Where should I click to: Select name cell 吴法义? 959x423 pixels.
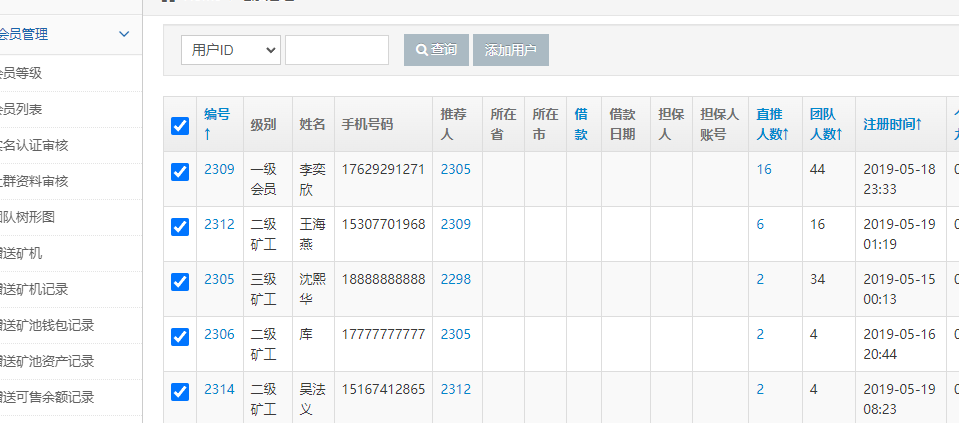[313, 399]
